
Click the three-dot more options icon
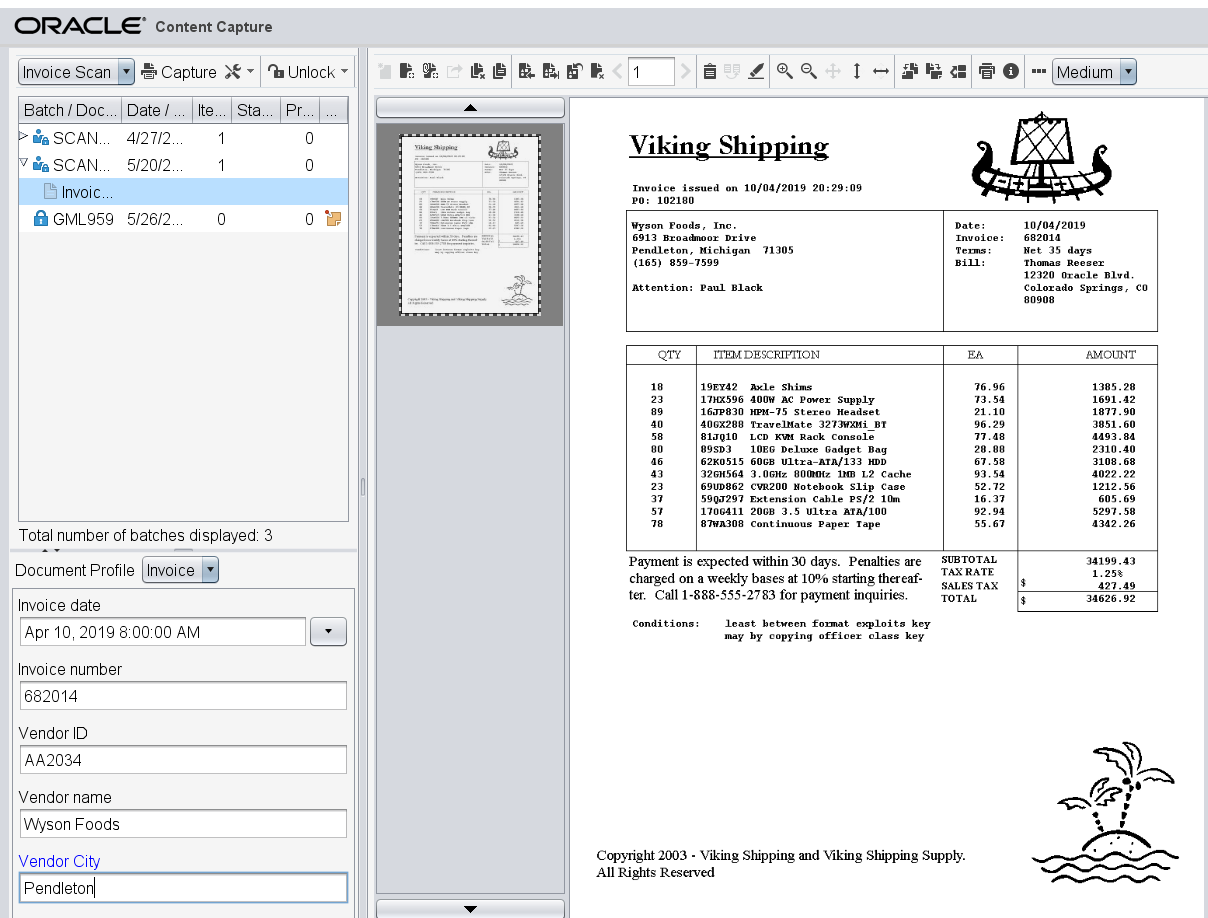coord(1039,71)
